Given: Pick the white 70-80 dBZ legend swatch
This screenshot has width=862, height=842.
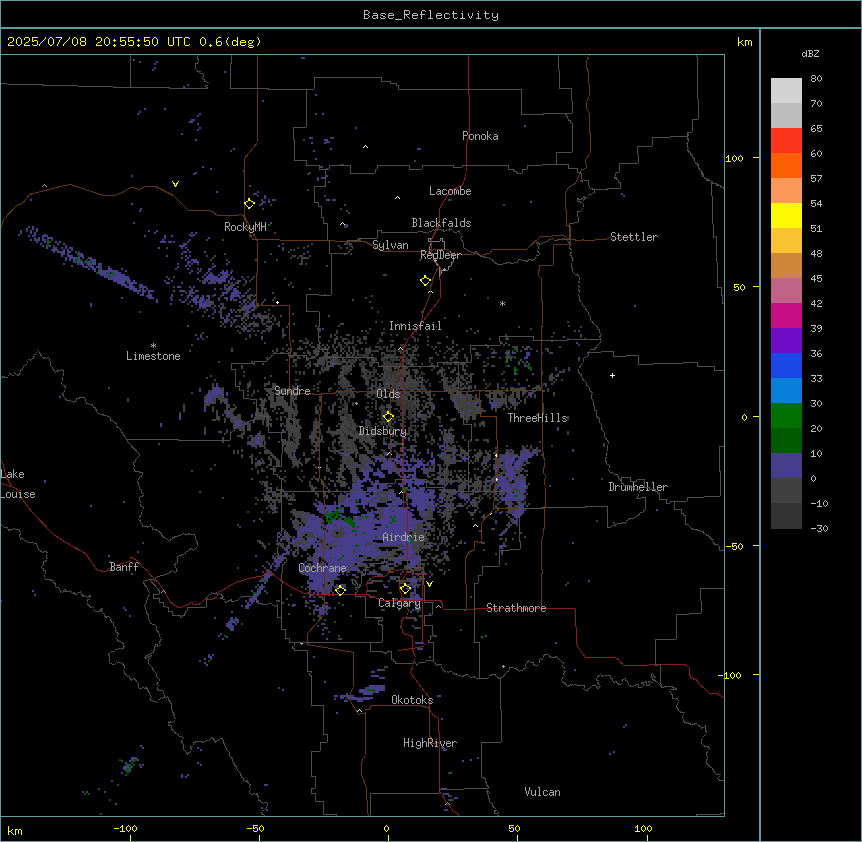Looking at the screenshot, I should (786, 91).
